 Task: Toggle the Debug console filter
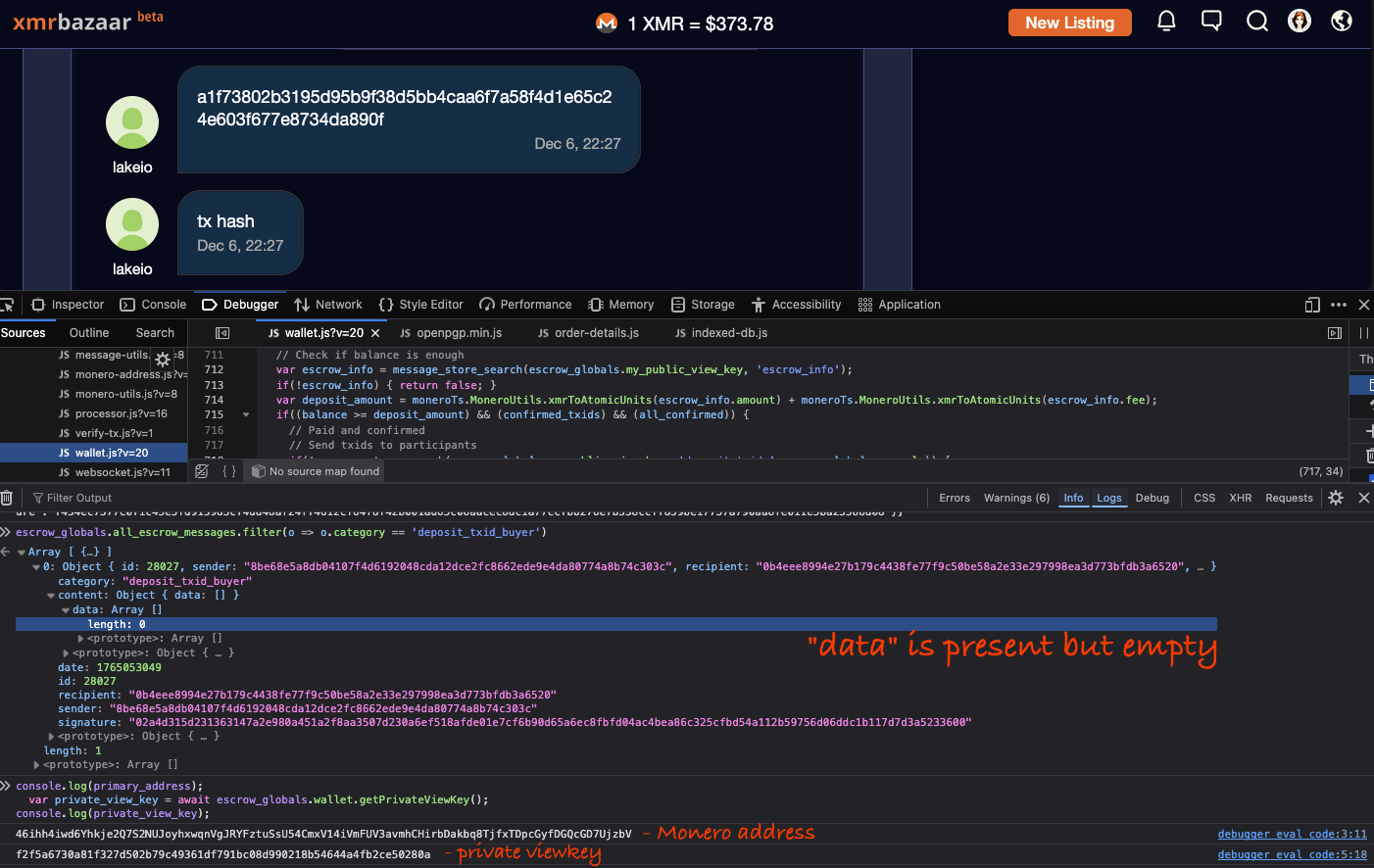click(1153, 498)
